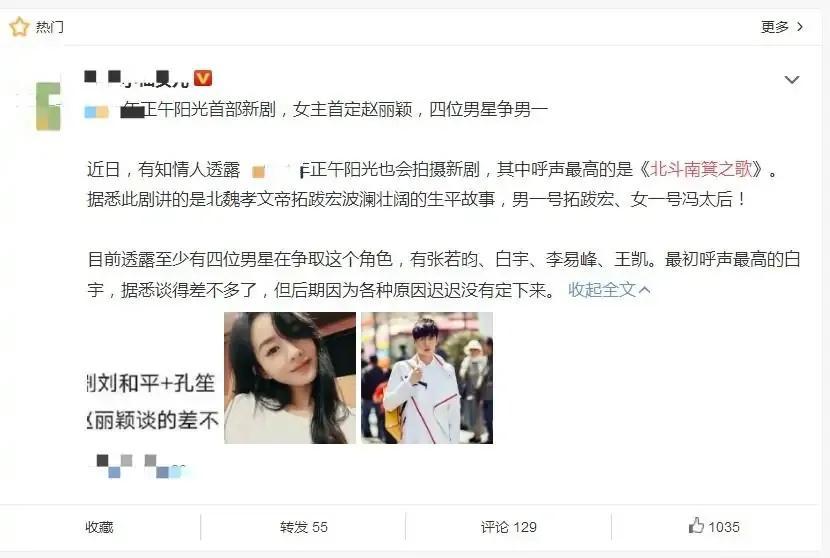This screenshot has width=830, height=558.
Task: Click the thumbs-up like icon
Action: (x=696, y=525)
